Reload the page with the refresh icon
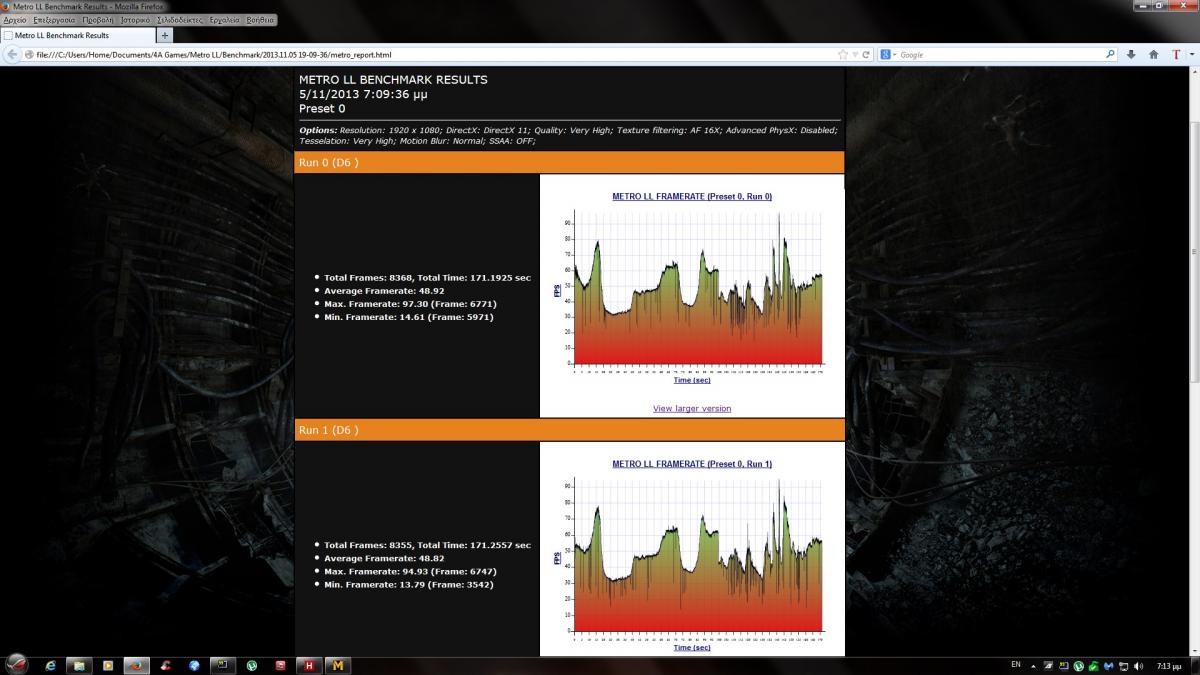Screen dimensions: 1200x675 click(866, 54)
